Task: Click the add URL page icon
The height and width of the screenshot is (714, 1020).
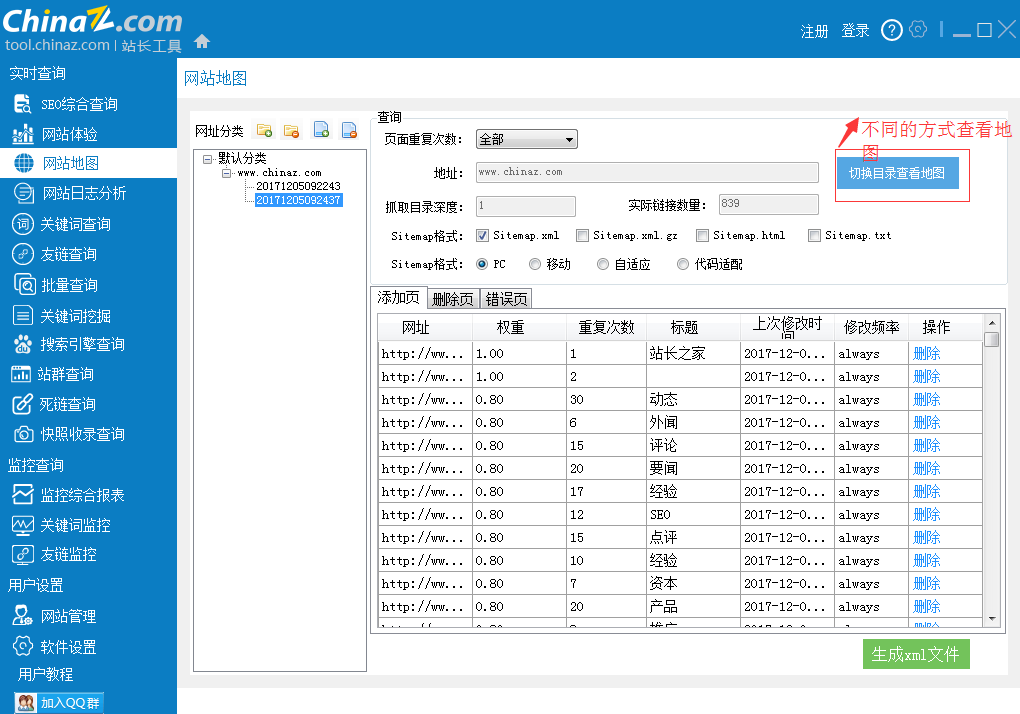Action: [x=321, y=130]
